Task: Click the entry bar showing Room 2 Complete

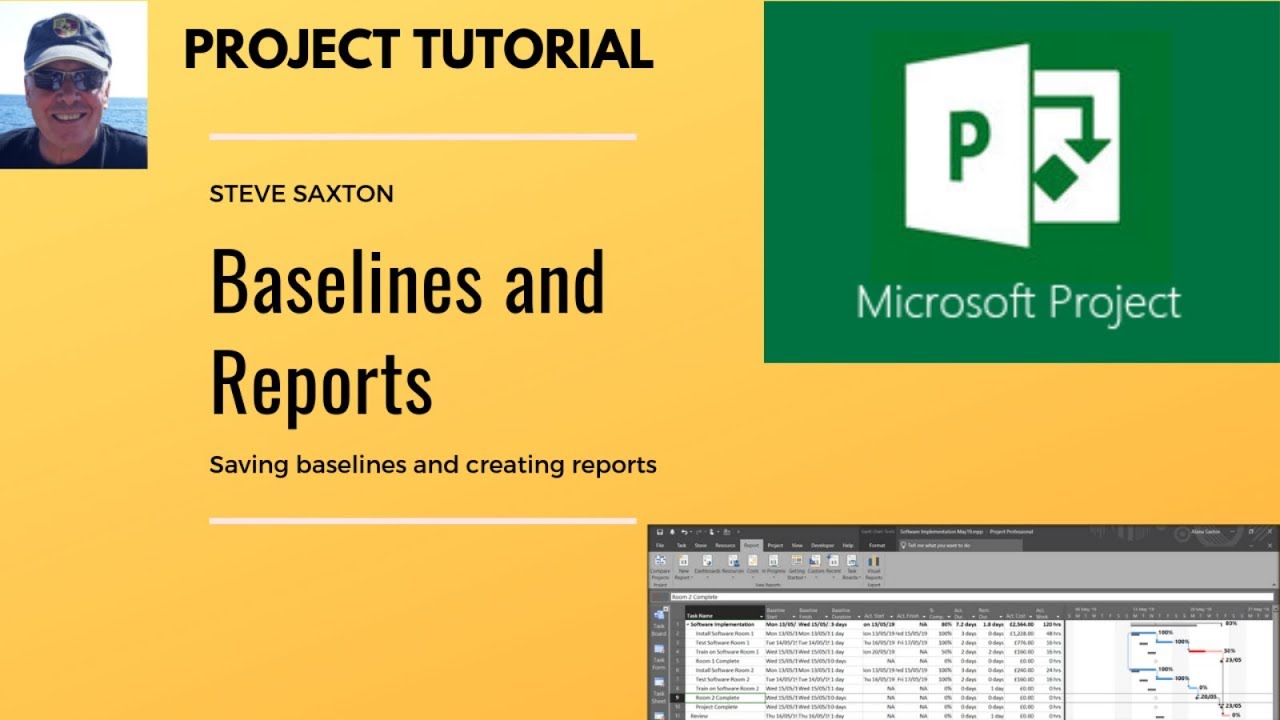Action: click(x=973, y=597)
